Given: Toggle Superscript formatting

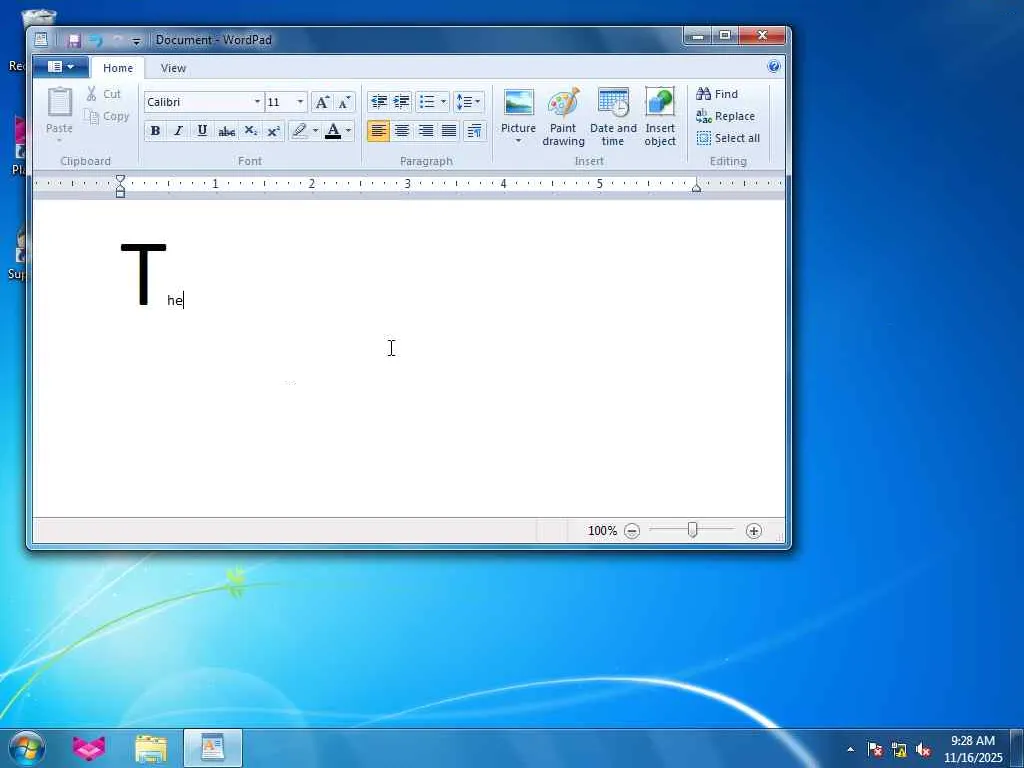Looking at the screenshot, I should coord(274,131).
